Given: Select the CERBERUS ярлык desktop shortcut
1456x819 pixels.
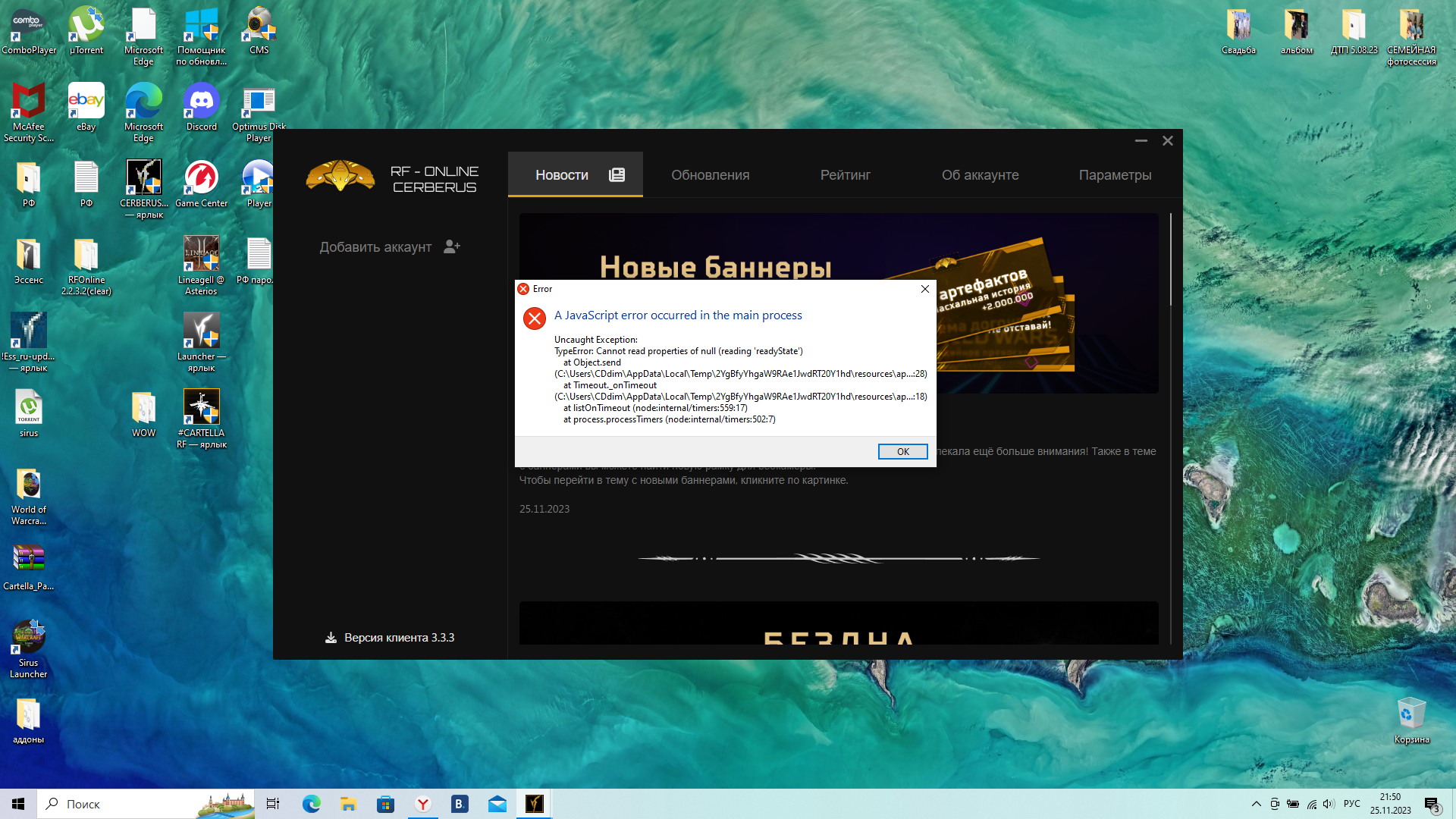Looking at the screenshot, I should [144, 190].
